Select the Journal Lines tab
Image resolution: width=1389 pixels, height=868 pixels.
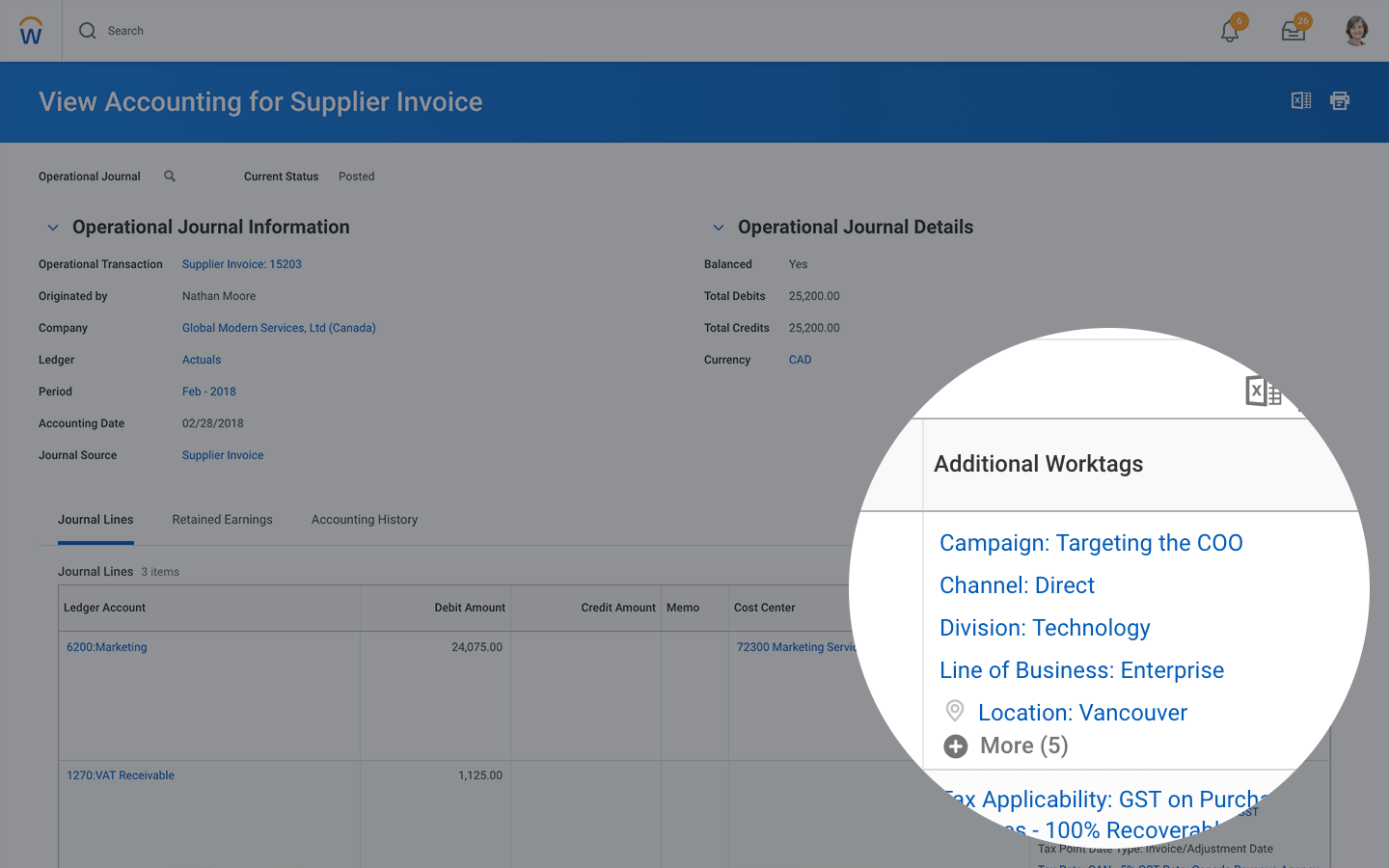coord(95,520)
